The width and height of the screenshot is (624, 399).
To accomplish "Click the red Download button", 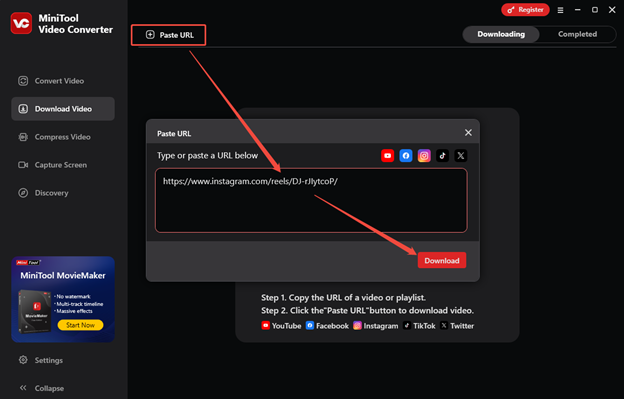I will (442, 261).
